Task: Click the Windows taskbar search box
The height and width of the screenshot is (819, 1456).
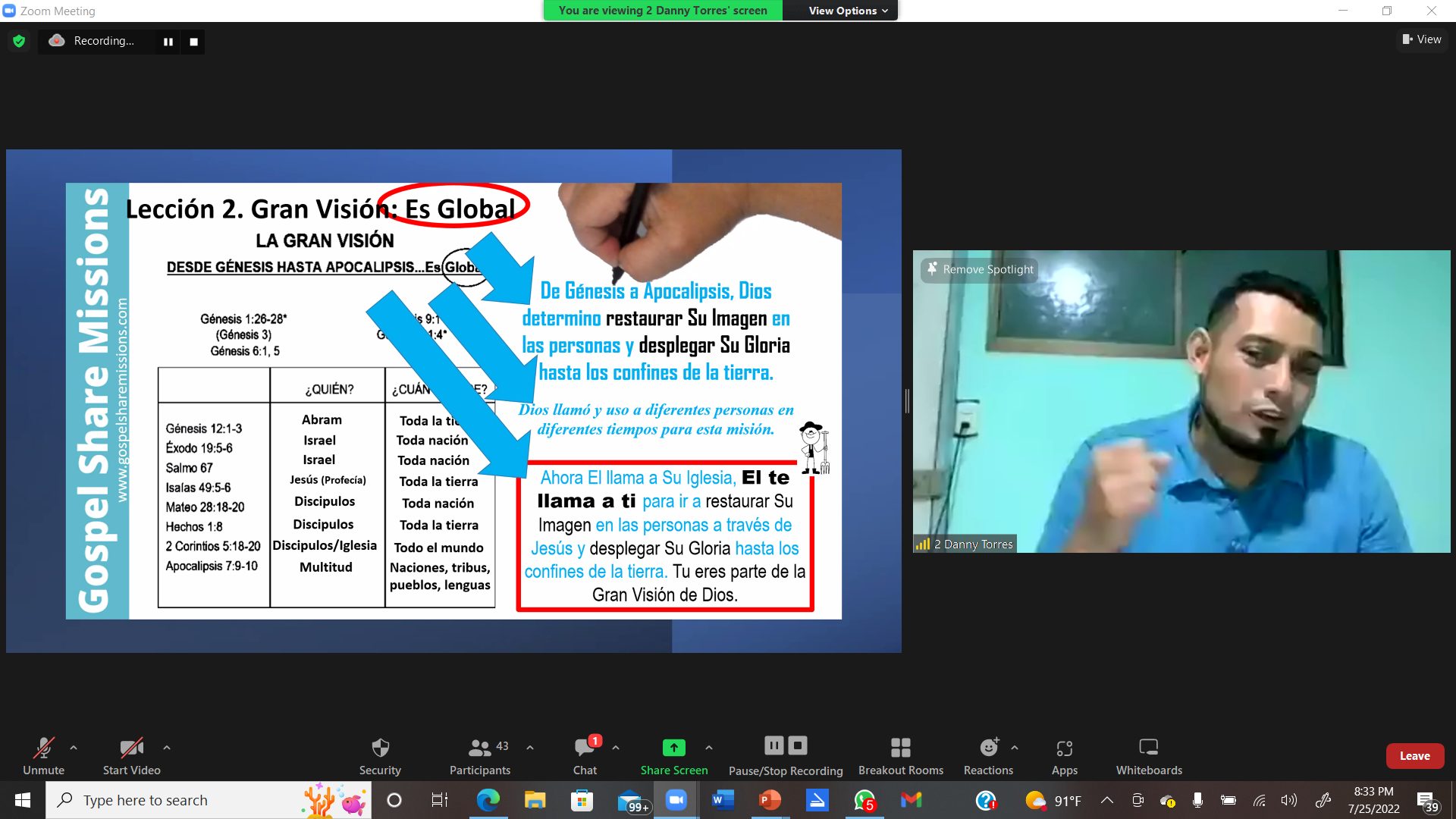Action: pyautogui.click(x=209, y=800)
